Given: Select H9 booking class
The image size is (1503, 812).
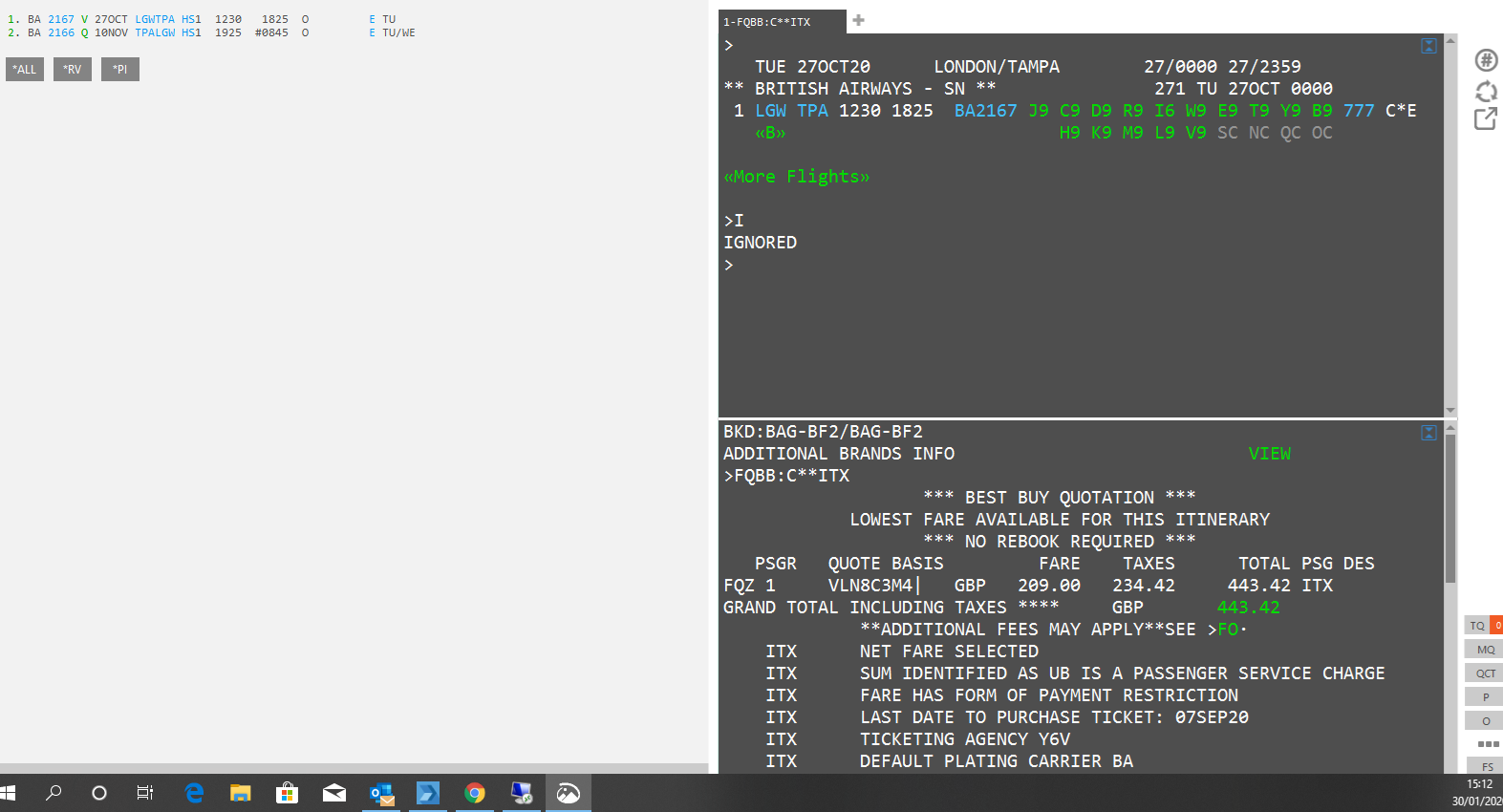Looking at the screenshot, I should click(1070, 133).
